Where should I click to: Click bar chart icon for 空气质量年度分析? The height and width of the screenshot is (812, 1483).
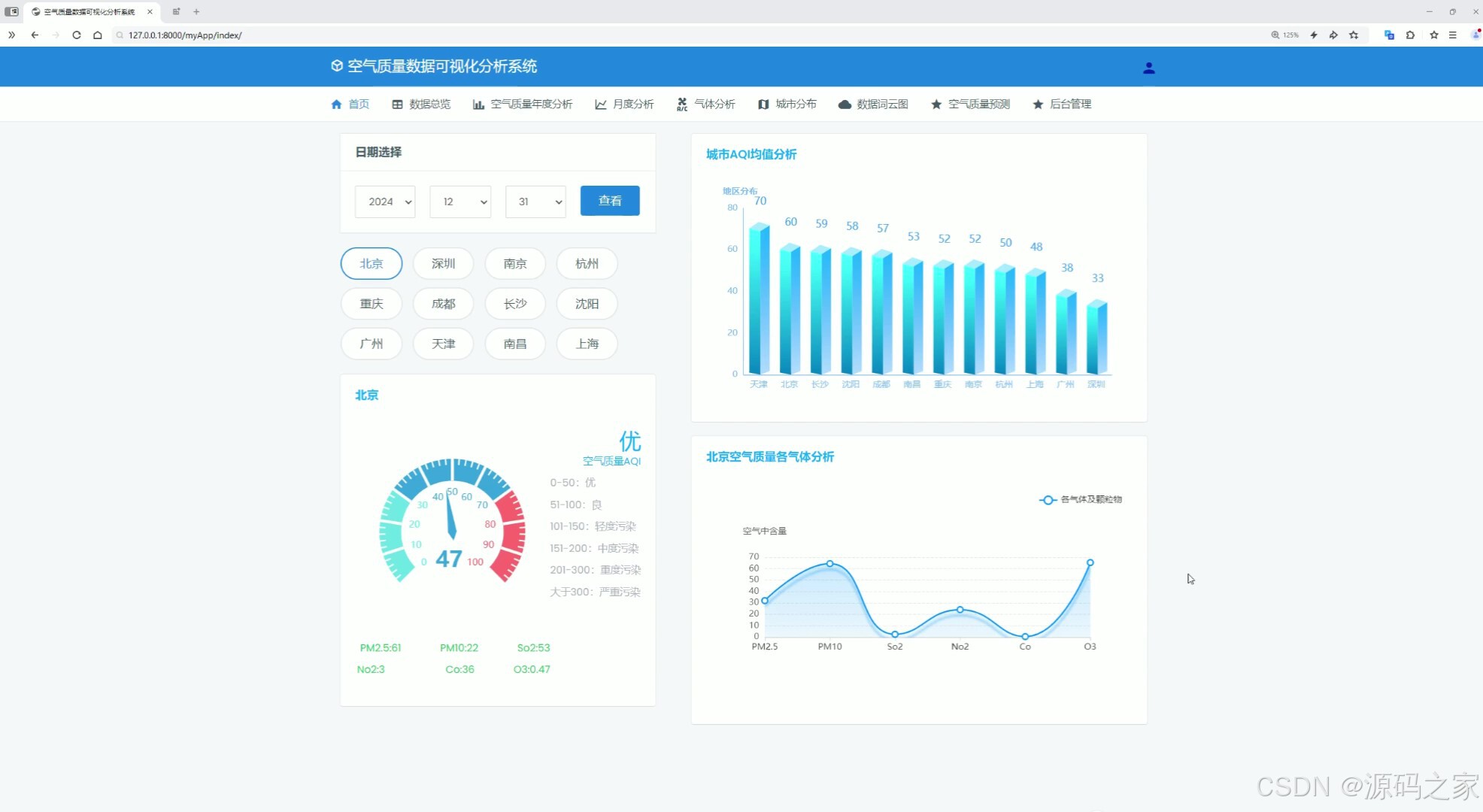pyautogui.click(x=478, y=105)
